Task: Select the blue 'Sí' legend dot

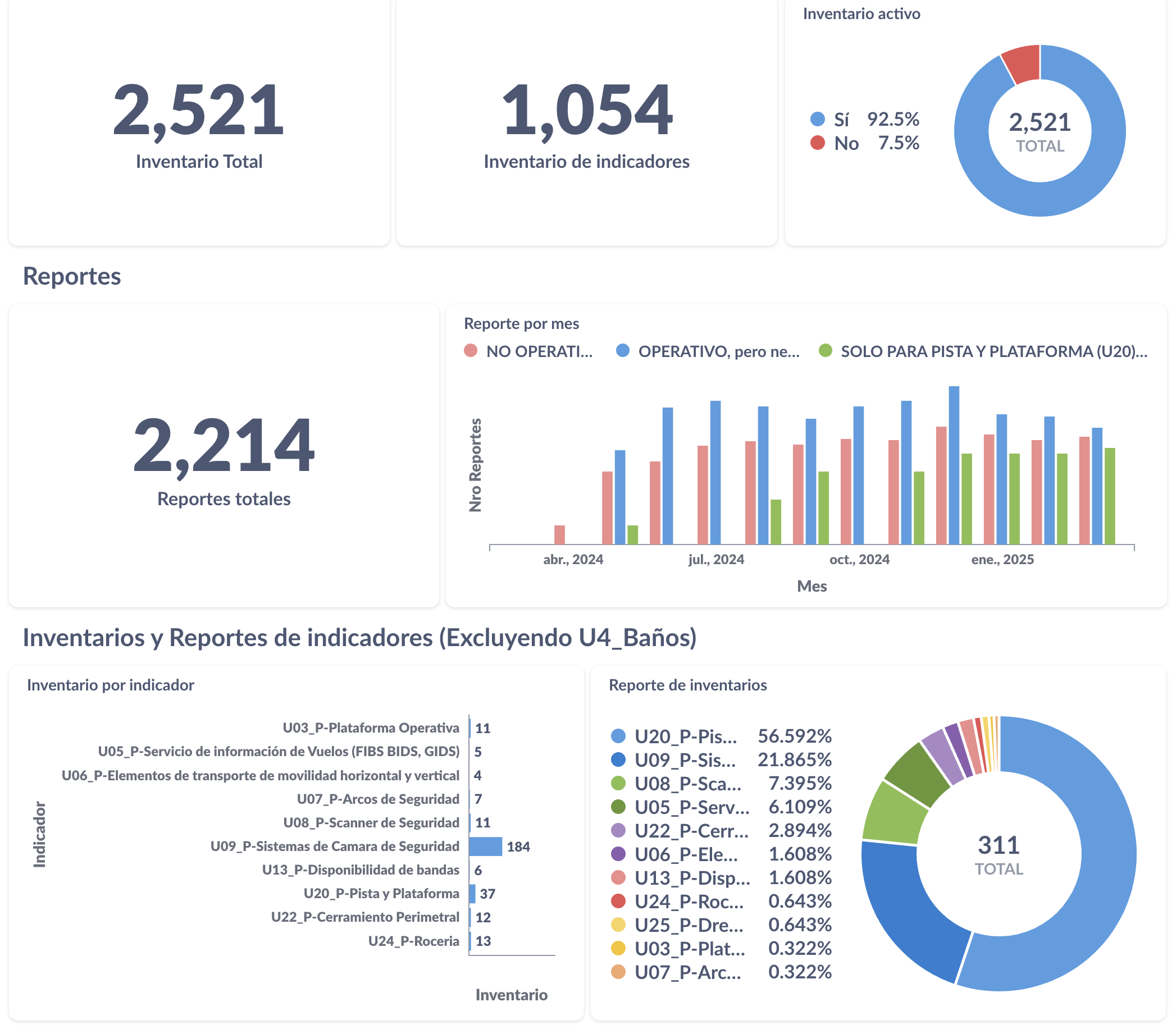Action: tap(818, 119)
